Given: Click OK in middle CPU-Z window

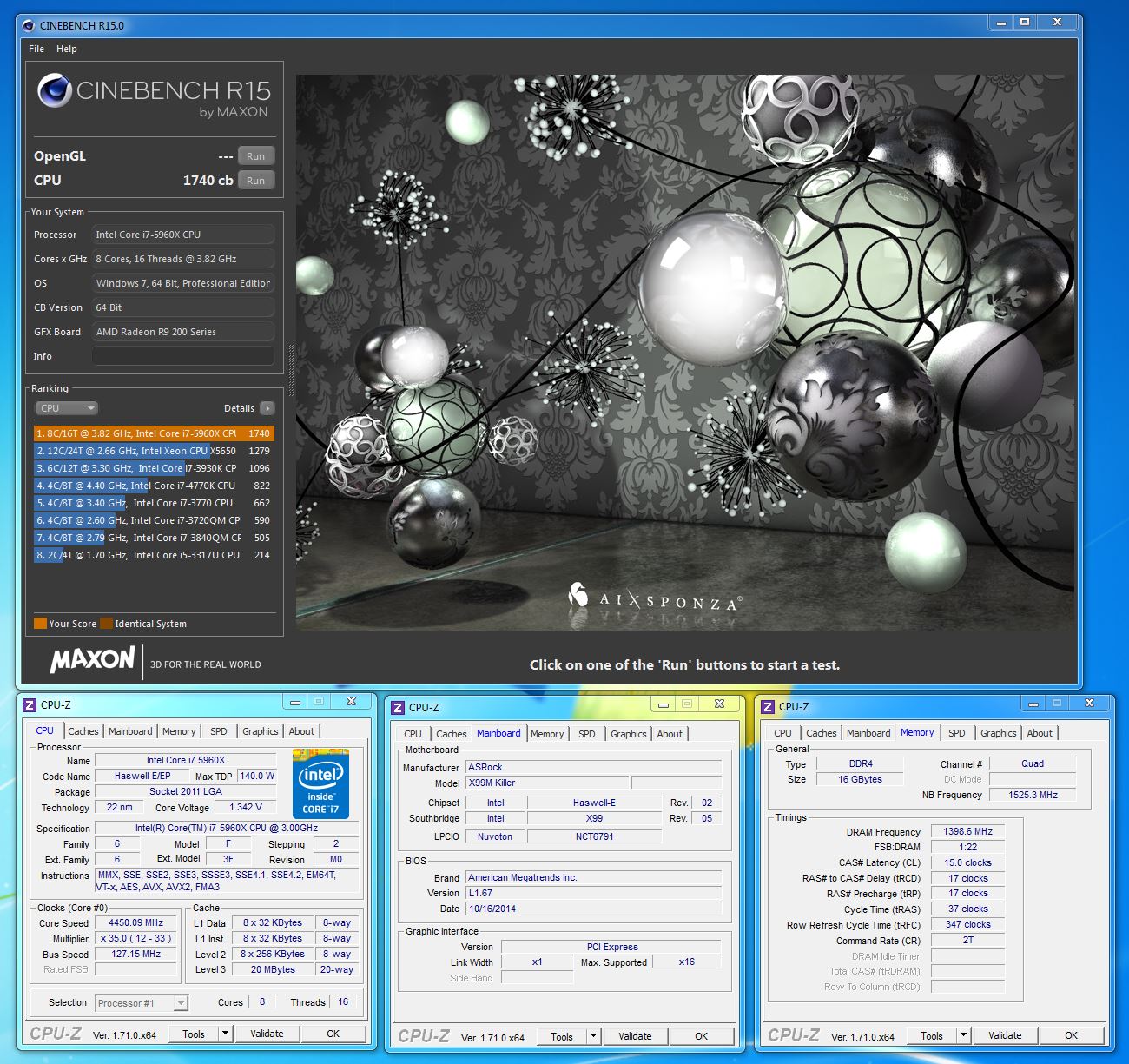Looking at the screenshot, I should [x=702, y=1036].
